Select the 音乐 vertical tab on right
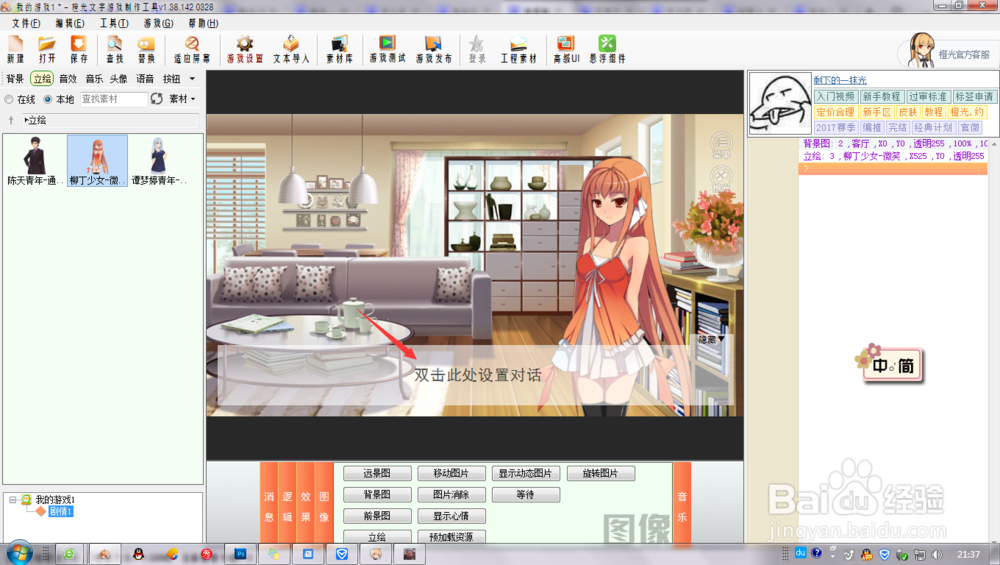Image resolution: width=1000 pixels, height=565 pixels. (682, 504)
